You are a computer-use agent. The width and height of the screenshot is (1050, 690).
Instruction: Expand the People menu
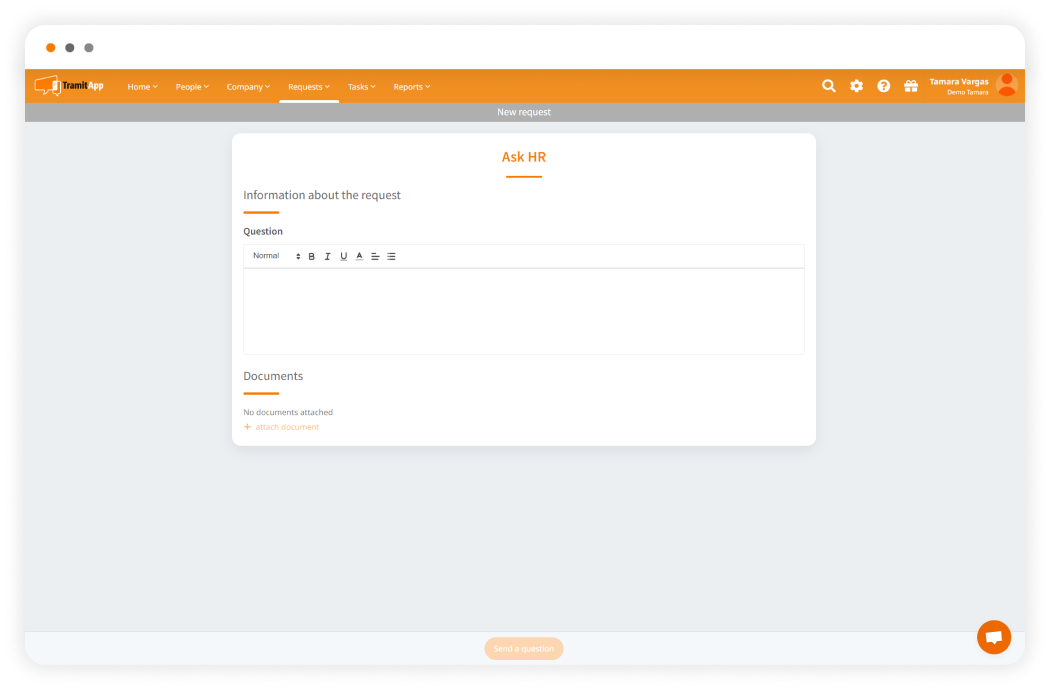[x=192, y=87]
